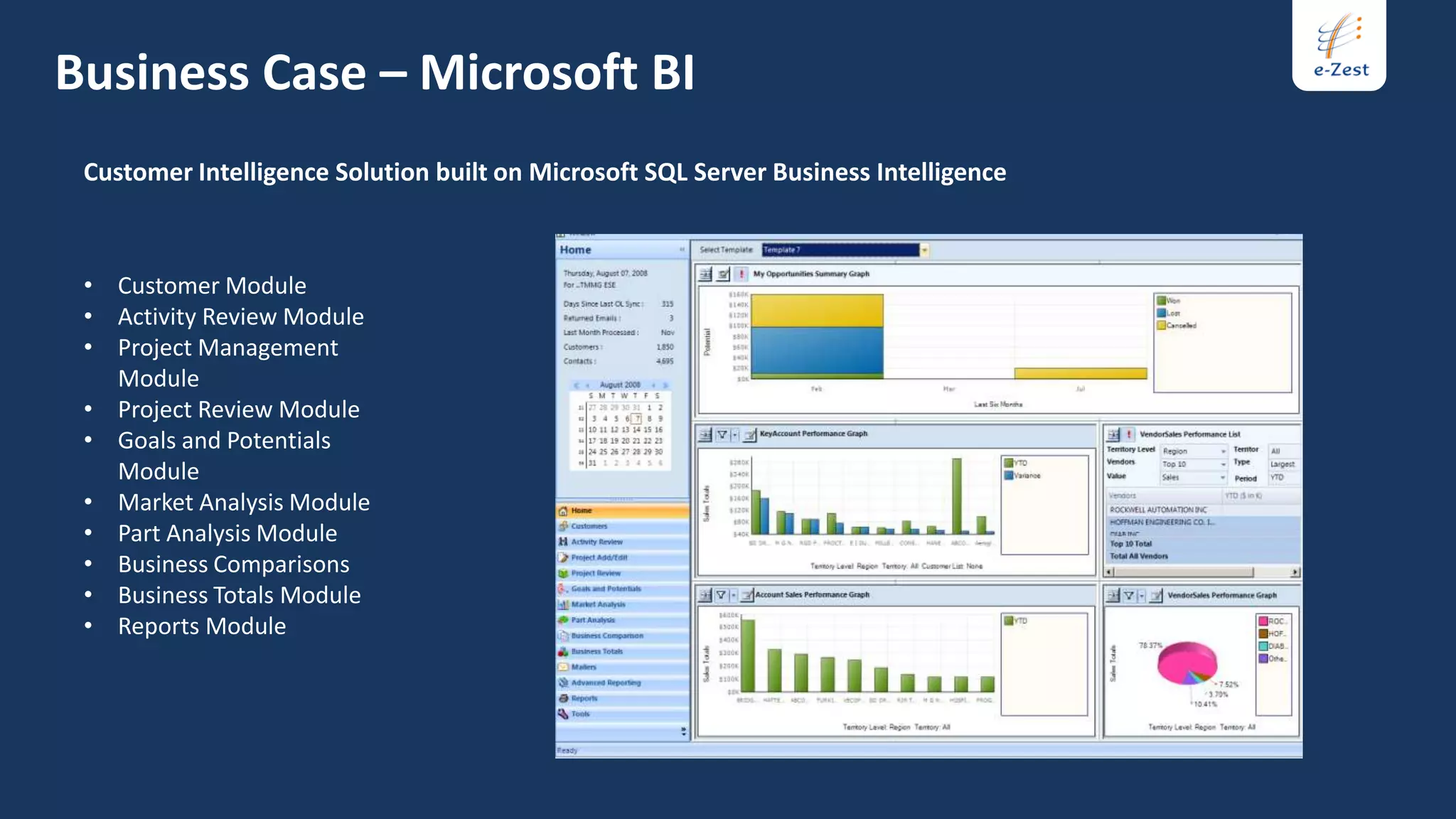
Task: Click Customers icon in navigation pane
Action: pos(563,526)
